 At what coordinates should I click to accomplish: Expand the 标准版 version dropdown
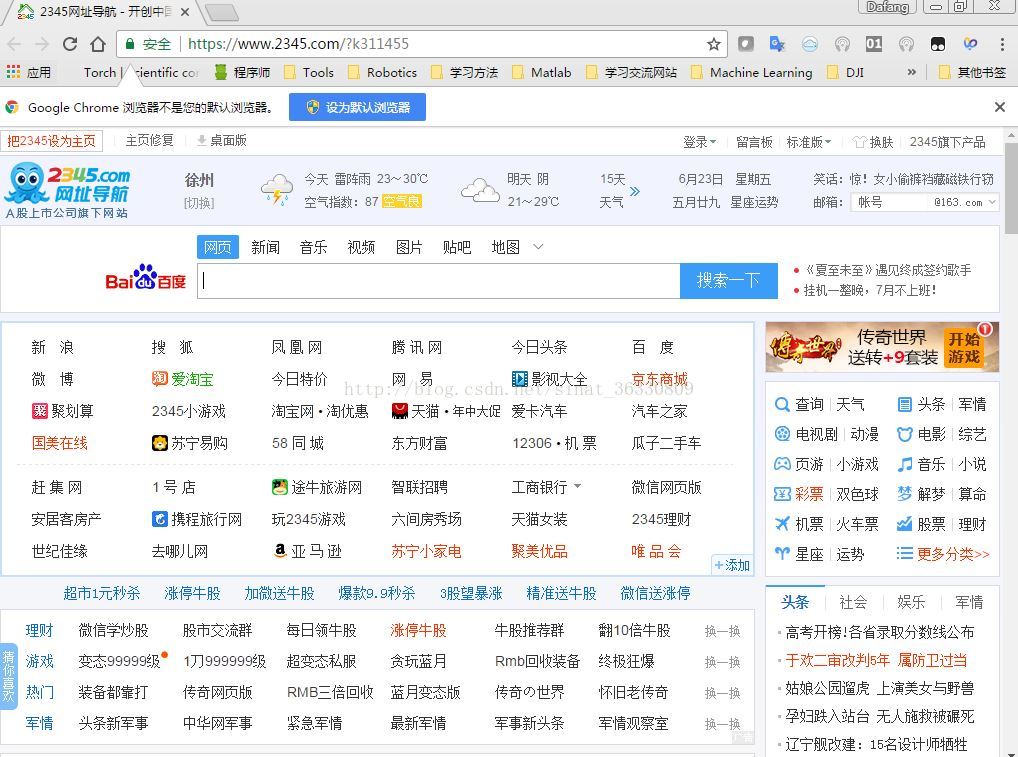point(808,142)
